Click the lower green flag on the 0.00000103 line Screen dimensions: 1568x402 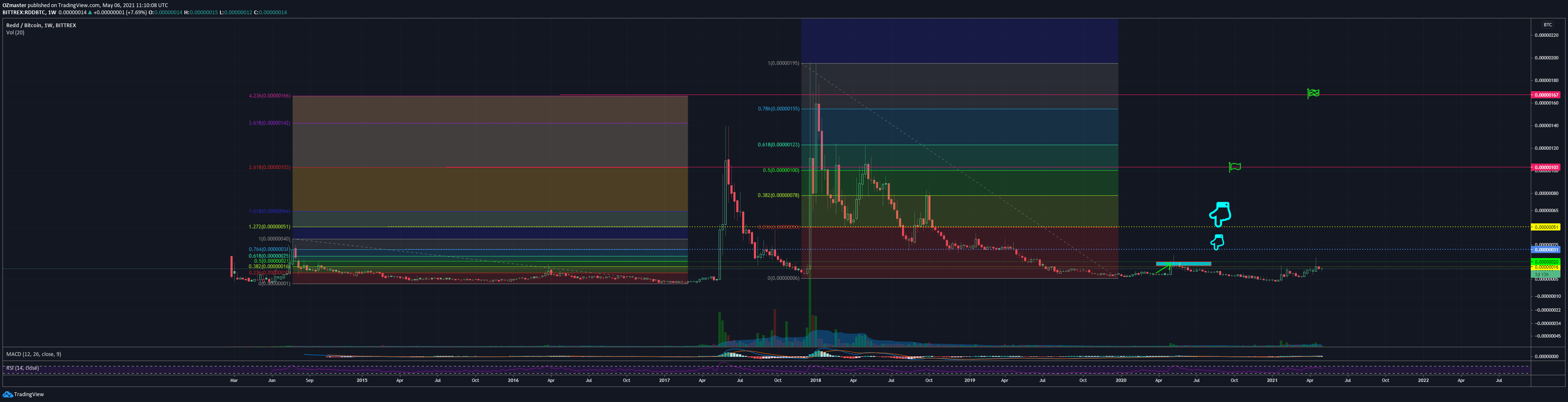pyautogui.click(x=1235, y=167)
